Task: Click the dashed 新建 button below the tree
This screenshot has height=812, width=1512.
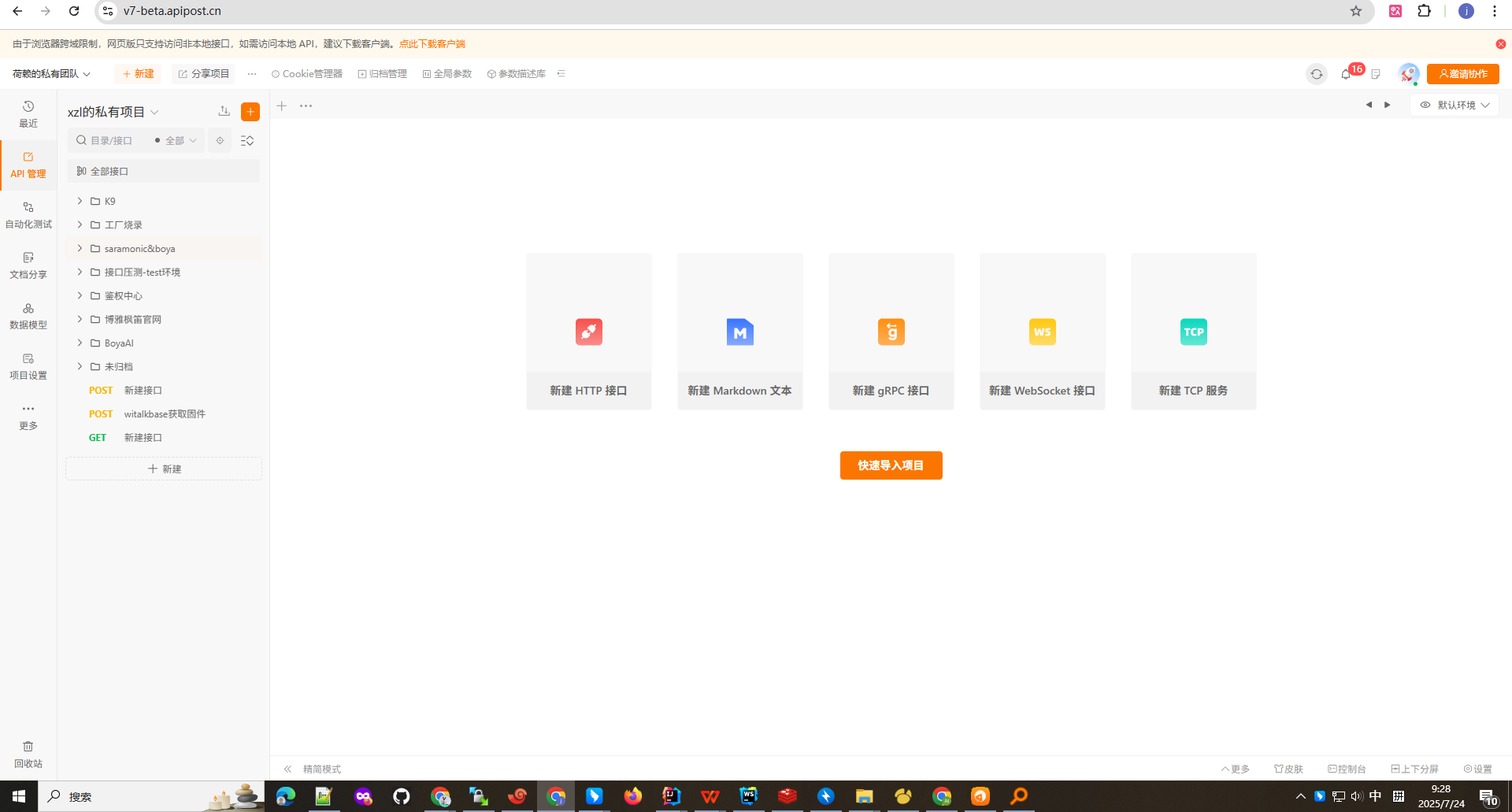Action: click(x=164, y=469)
